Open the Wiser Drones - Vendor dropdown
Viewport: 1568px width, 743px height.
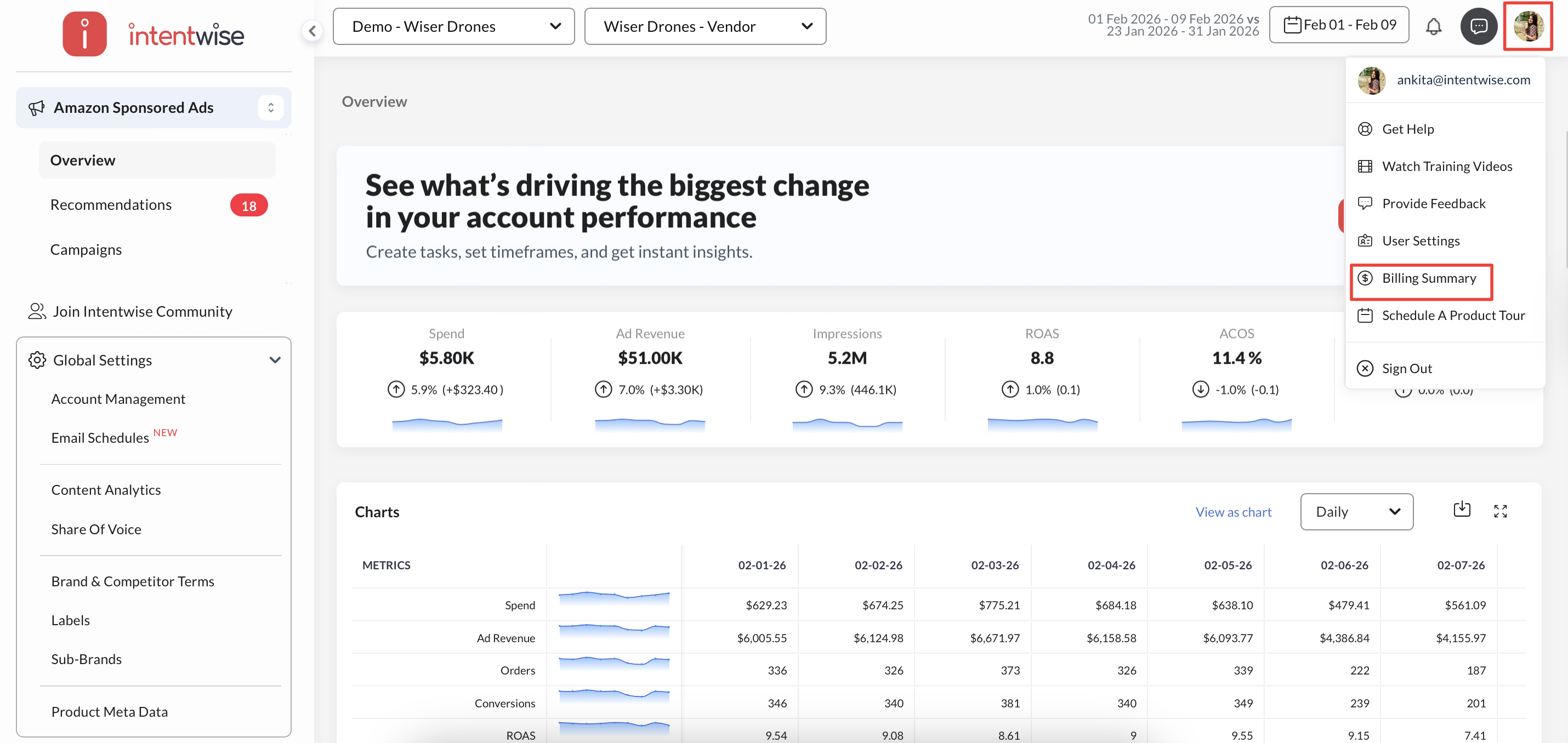pyautogui.click(x=705, y=26)
